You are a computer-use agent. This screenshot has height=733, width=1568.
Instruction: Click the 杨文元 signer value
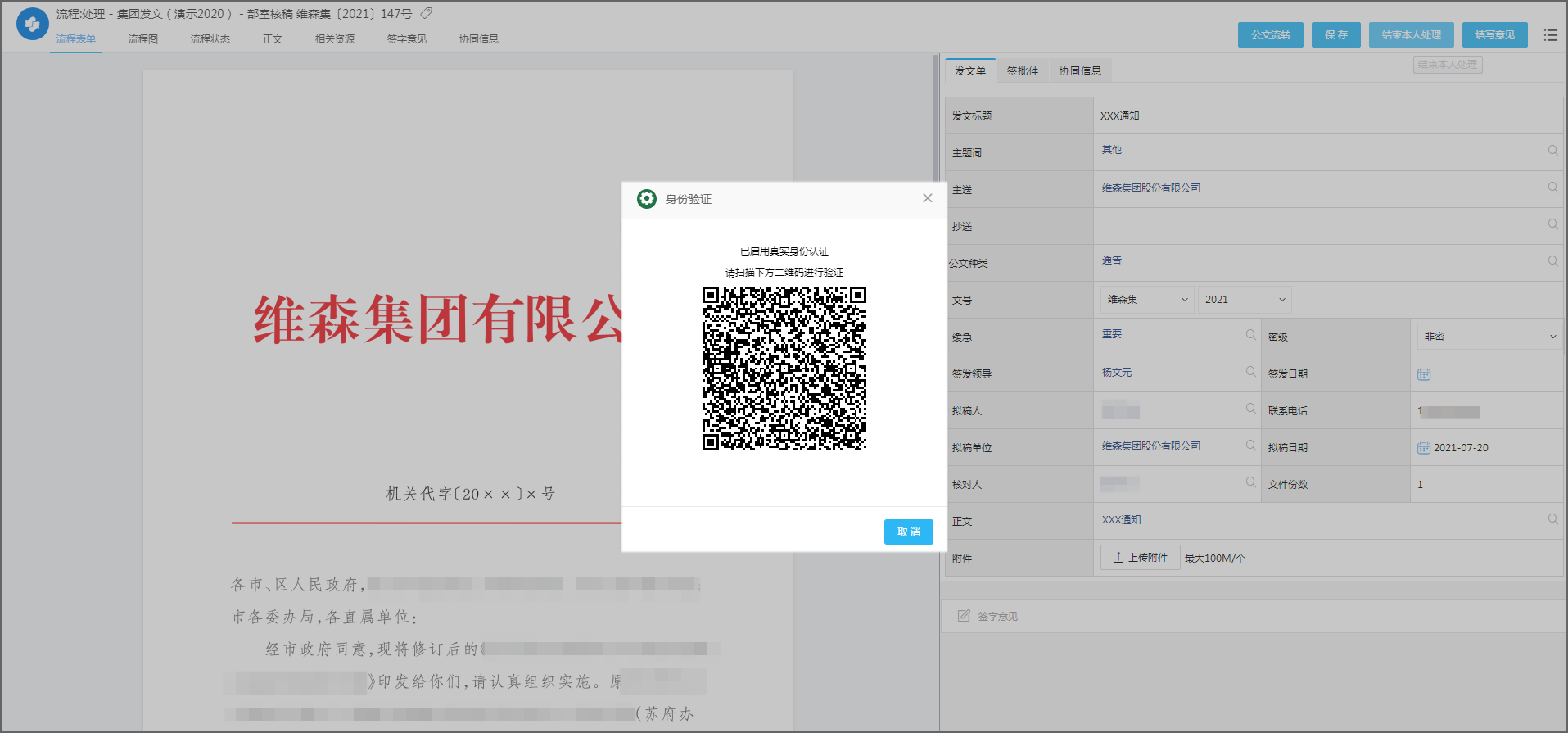click(1116, 373)
